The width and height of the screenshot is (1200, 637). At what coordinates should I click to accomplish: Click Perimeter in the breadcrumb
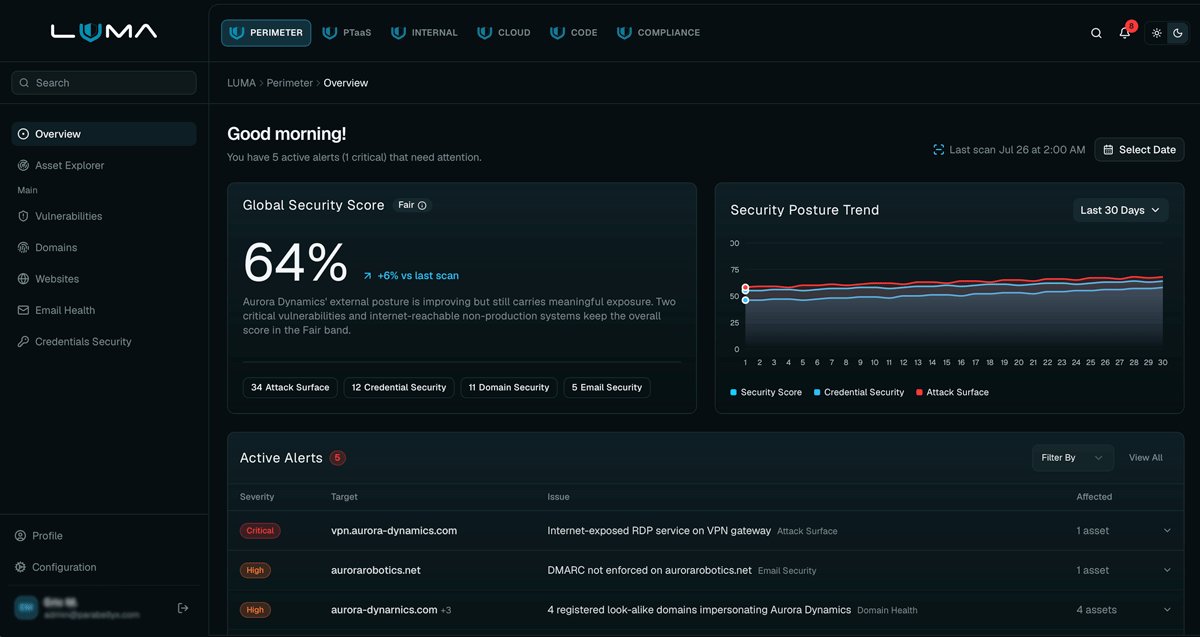290,83
